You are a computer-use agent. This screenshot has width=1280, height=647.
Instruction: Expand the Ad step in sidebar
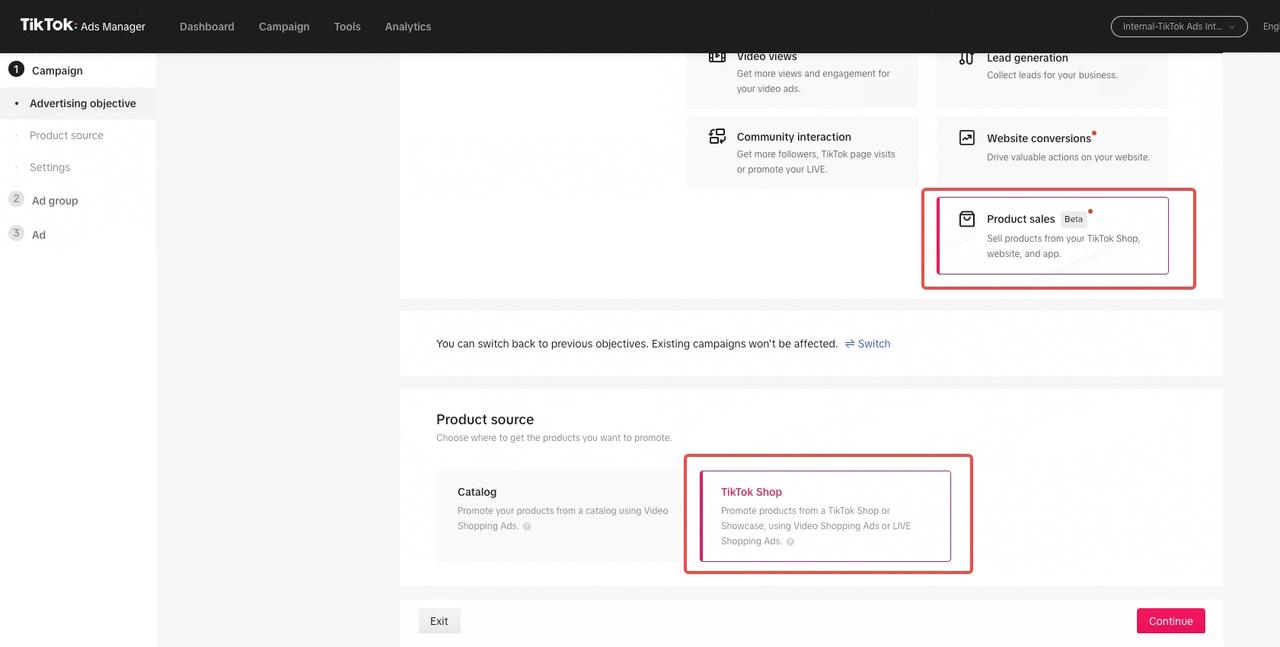pos(39,235)
